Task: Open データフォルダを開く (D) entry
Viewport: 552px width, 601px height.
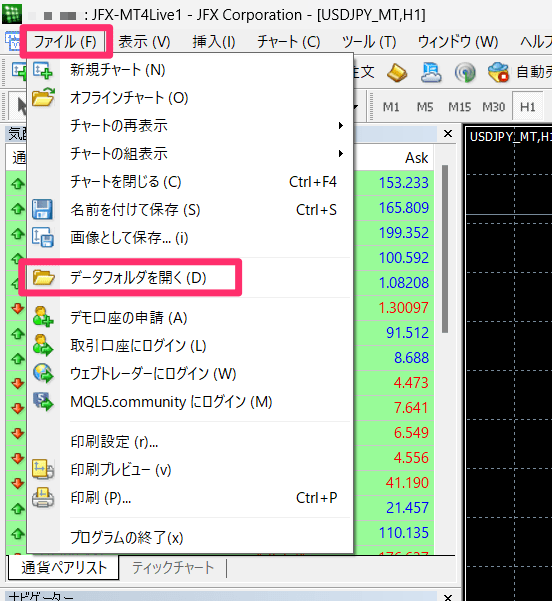Action: [x=190, y=278]
